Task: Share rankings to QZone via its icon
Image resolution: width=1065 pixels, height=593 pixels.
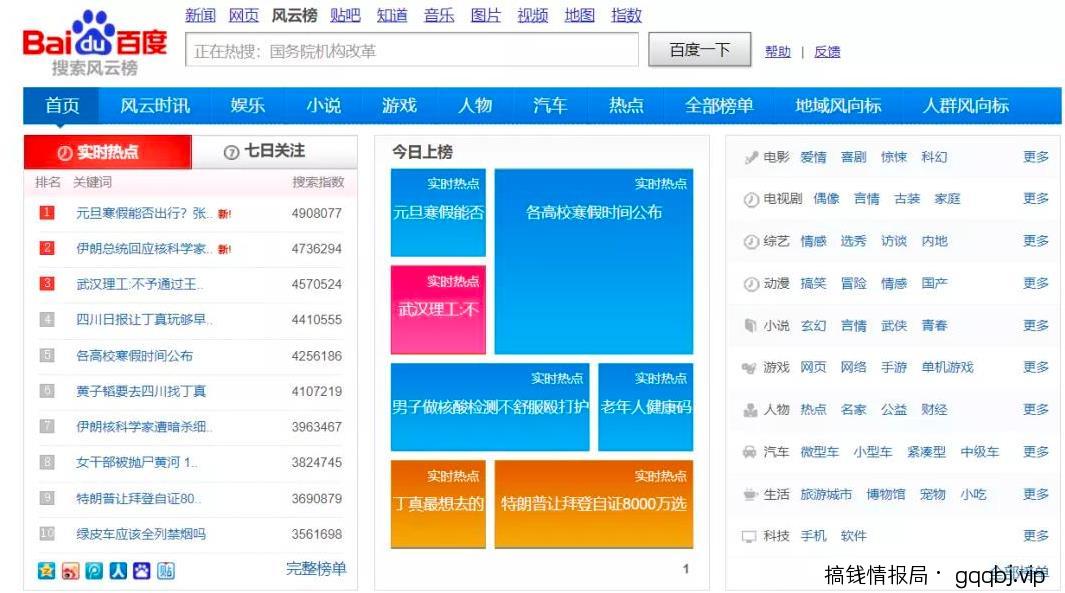Action: click(x=47, y=570)
